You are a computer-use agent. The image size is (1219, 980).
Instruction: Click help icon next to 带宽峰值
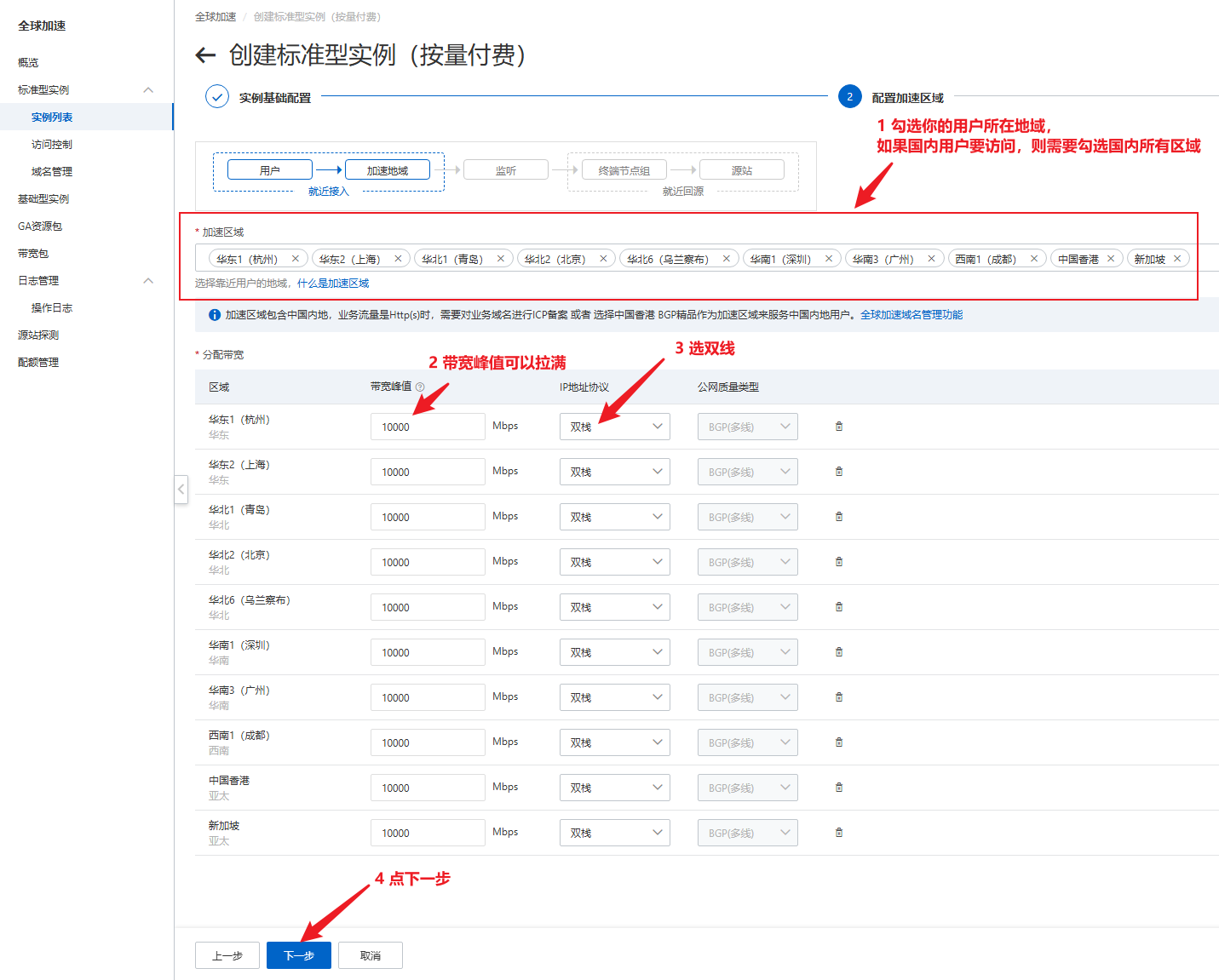pyautogui.click(x=420, y=387)
